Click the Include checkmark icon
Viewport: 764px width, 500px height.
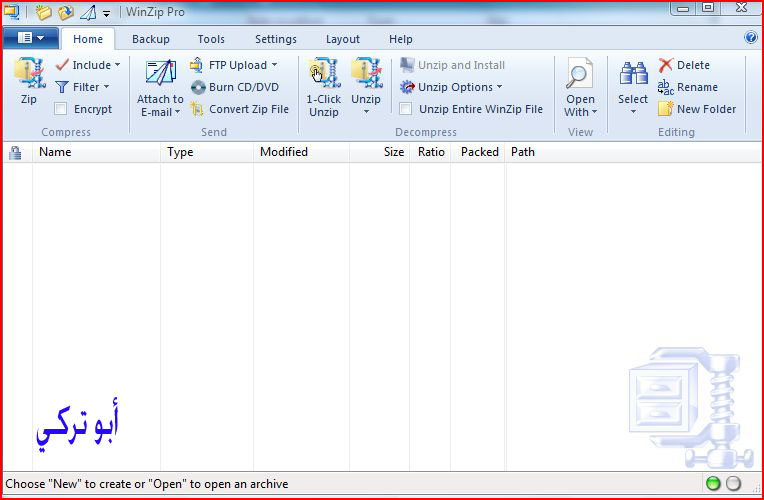pyautogui.click(x=62, y=64)
